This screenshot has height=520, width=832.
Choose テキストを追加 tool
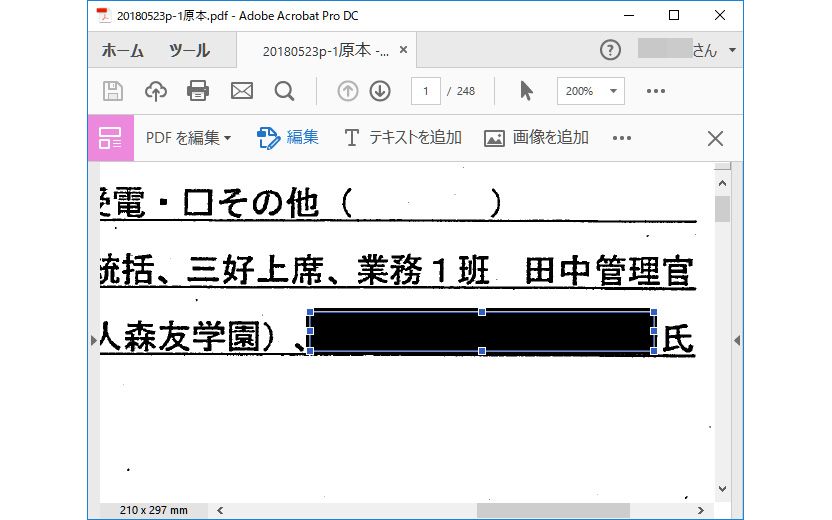click(x=403, y=138)
